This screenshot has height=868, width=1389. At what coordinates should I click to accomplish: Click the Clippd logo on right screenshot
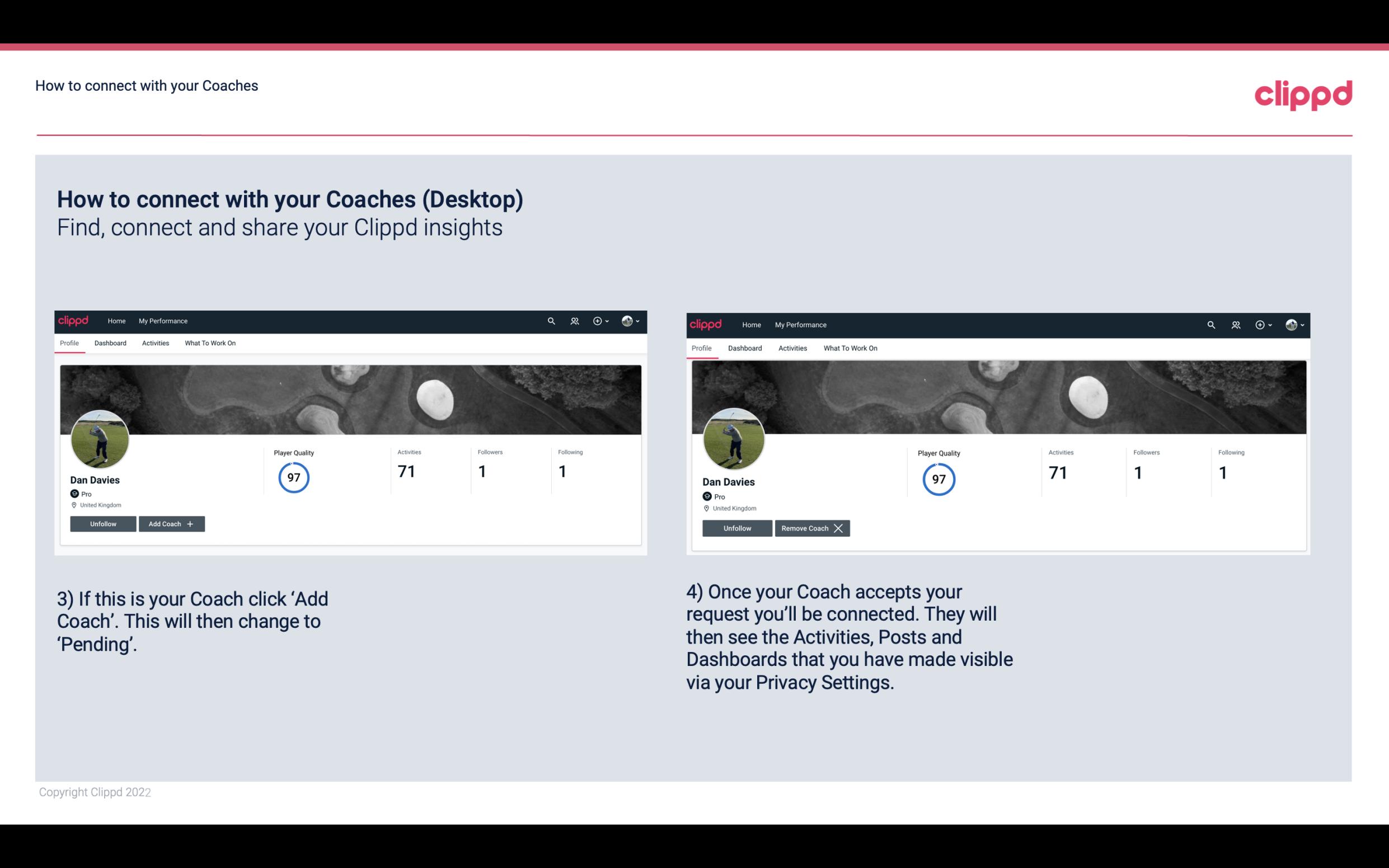707,324
